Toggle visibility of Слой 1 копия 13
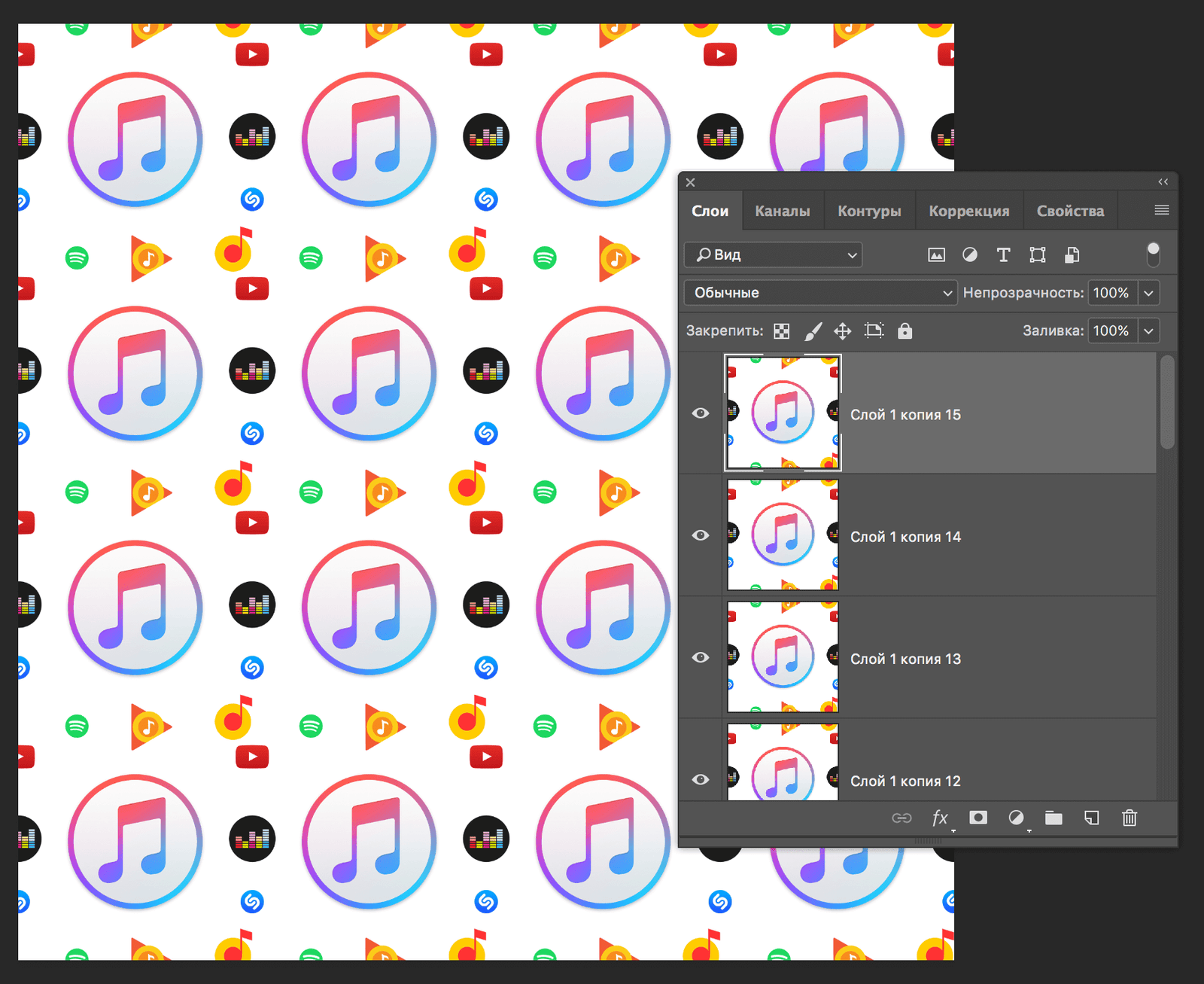1204x984 pixels. pos(701,657)
